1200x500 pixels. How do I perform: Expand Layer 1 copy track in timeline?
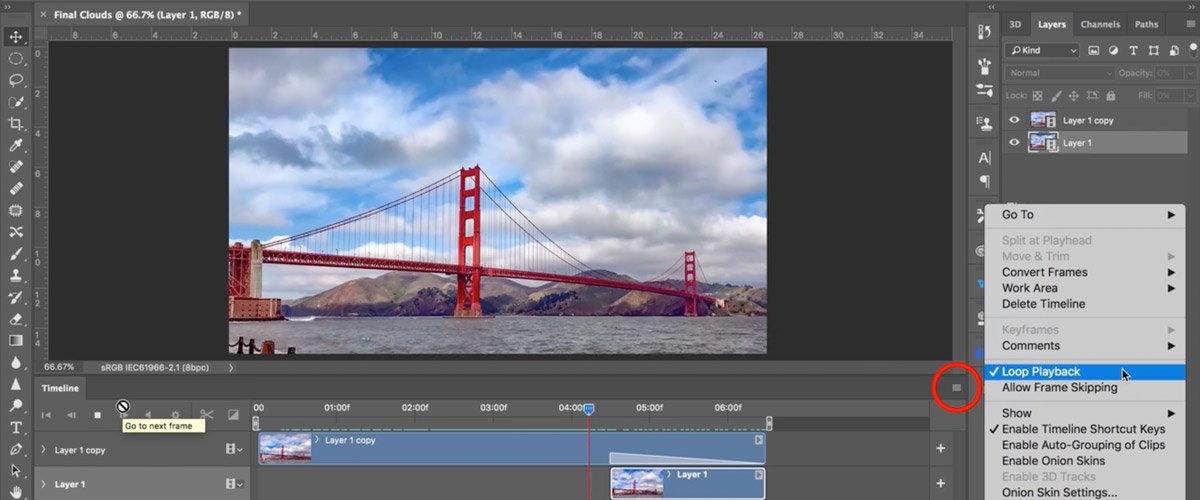point(43,450)
